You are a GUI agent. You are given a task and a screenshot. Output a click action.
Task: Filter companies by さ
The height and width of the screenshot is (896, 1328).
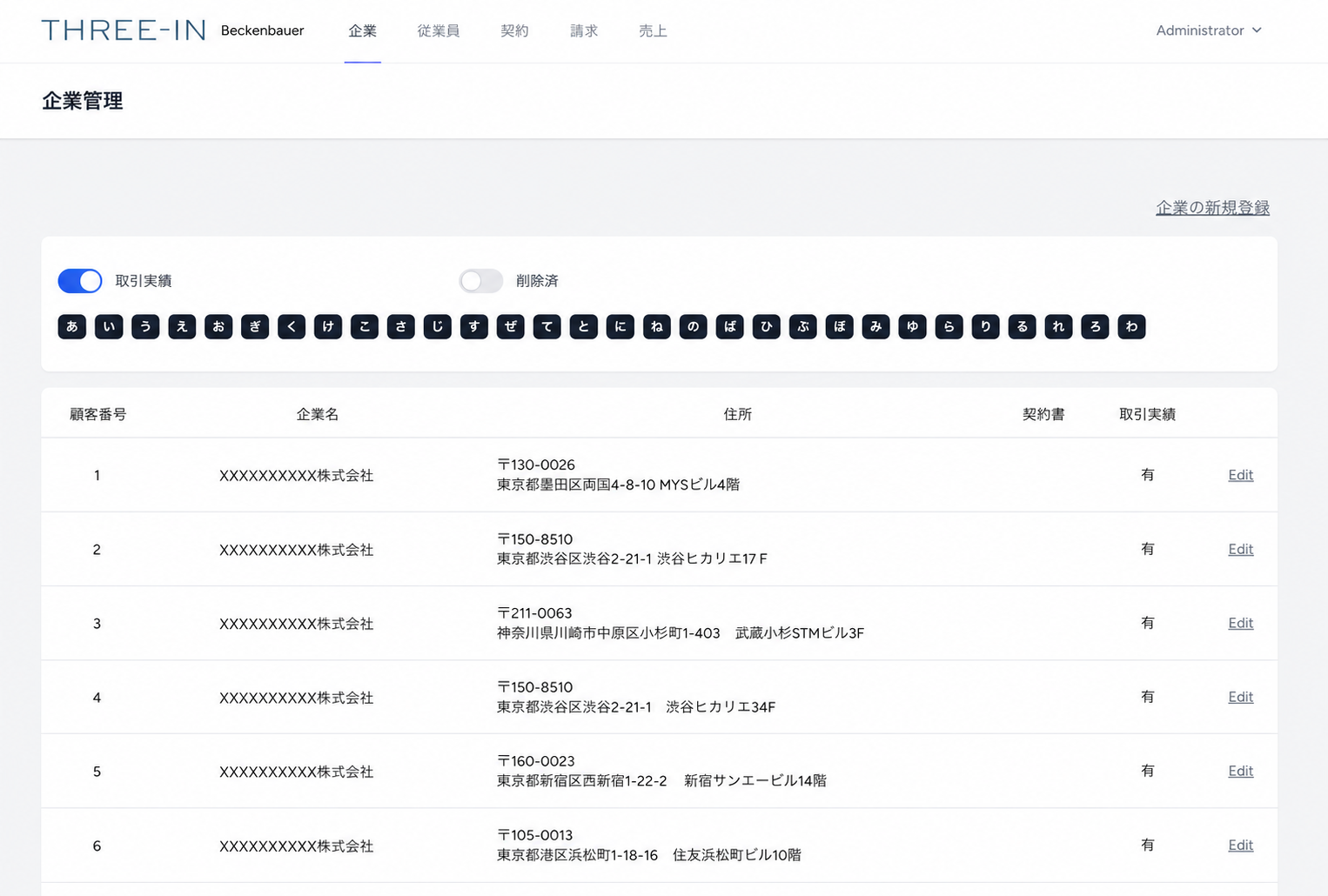(401, 327)
